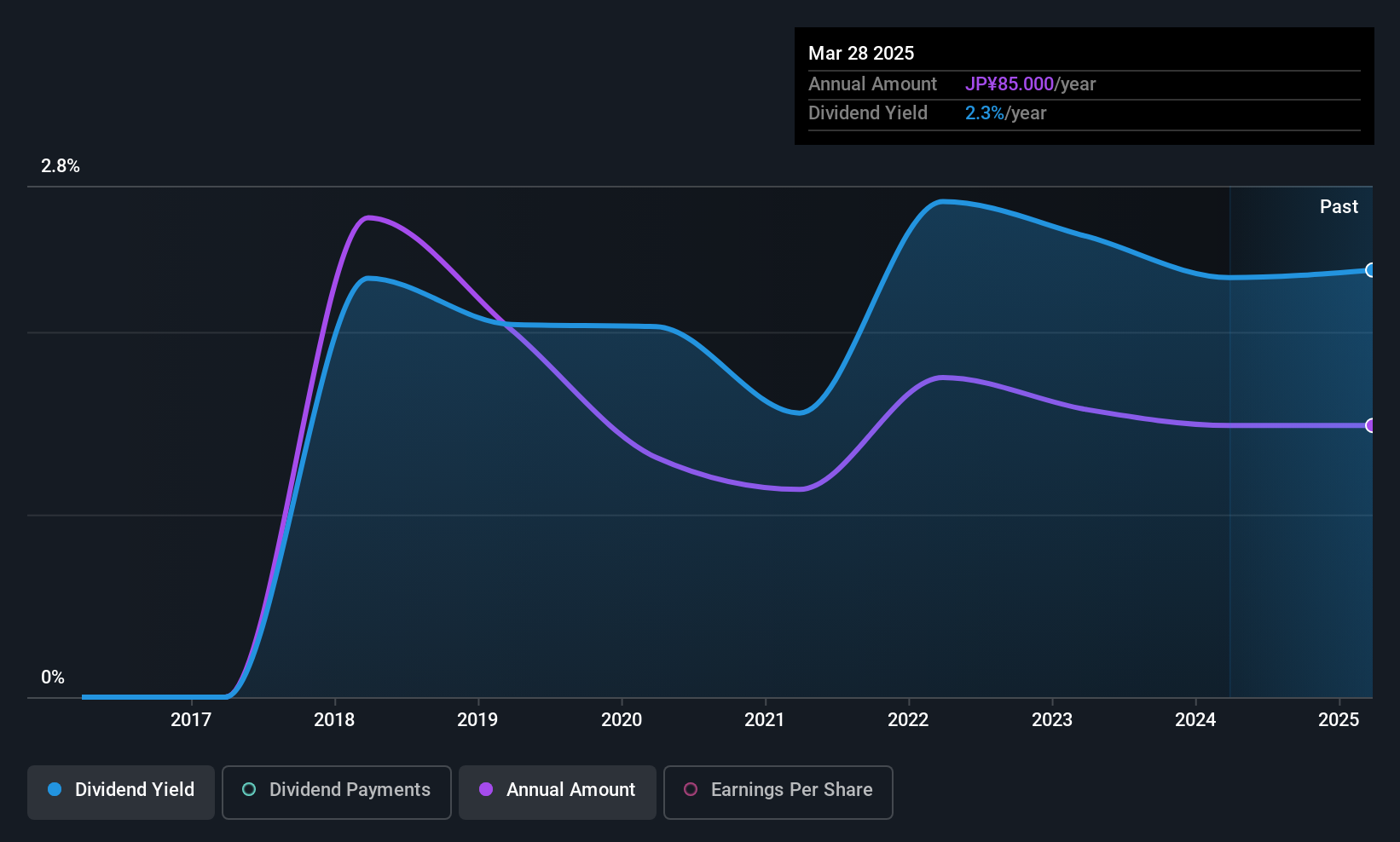Viewport: 1400px width, 842px height.
Task: Click the 2.8% y-axis label
Action: coord(61,166)
